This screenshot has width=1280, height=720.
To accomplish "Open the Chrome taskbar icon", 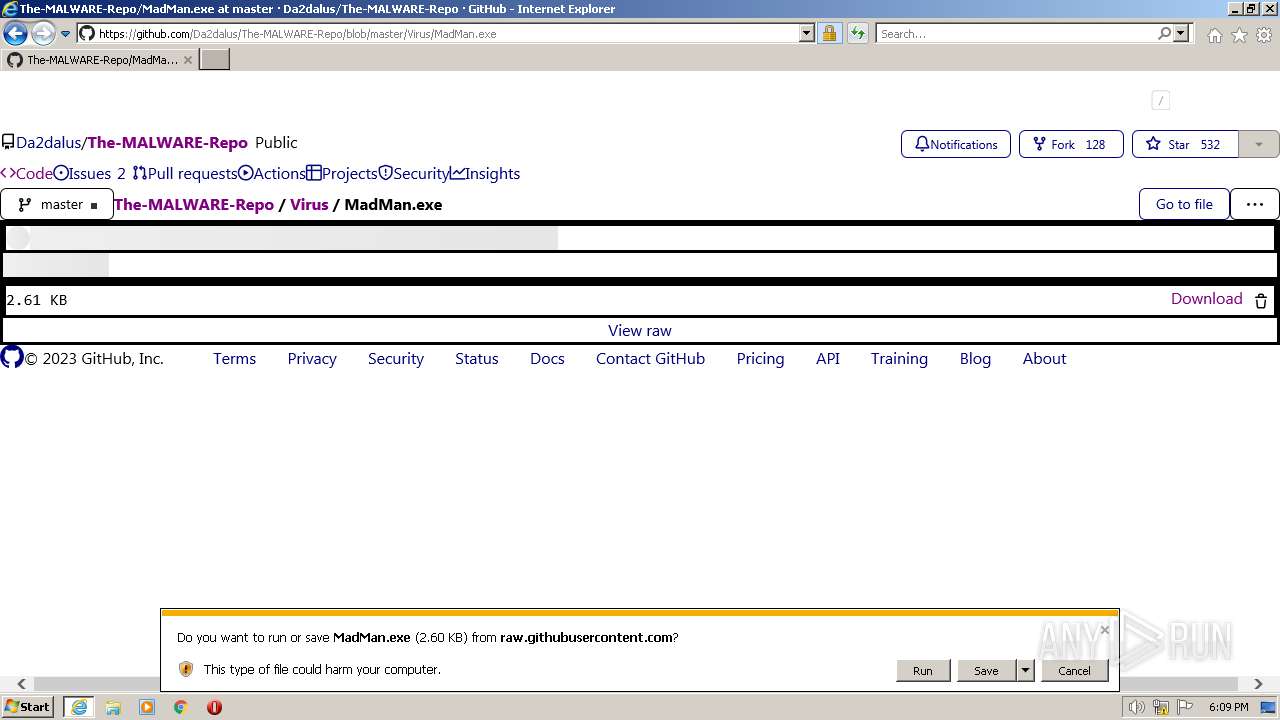I will (x=181, y=707).
